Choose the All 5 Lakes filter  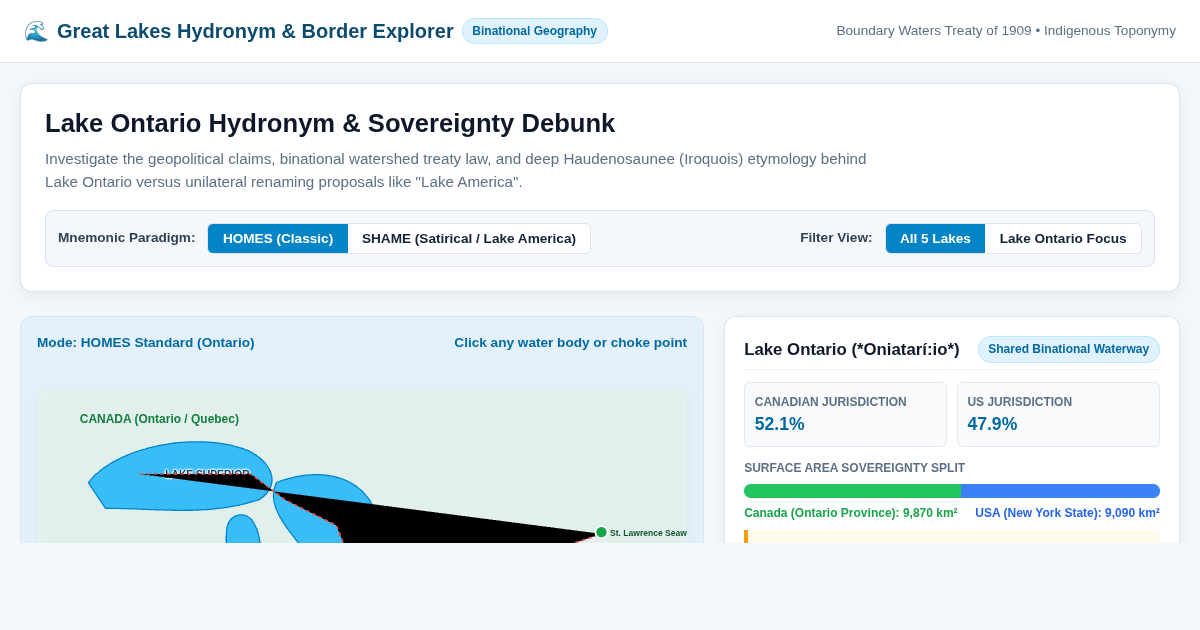tap(935, 238)
